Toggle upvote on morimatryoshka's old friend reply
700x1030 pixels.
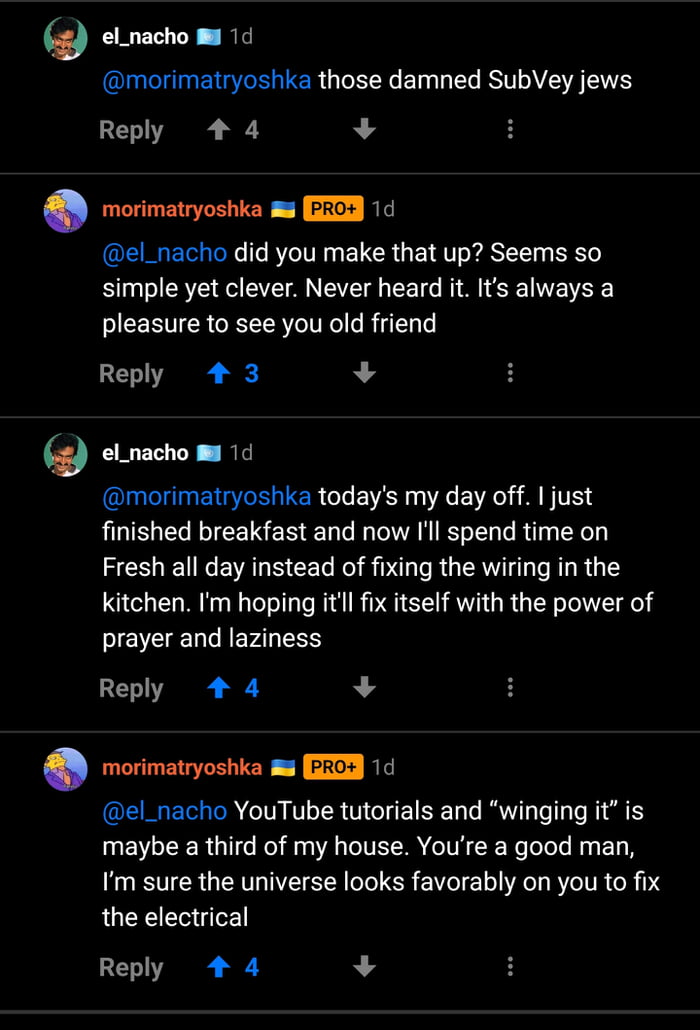217,372
